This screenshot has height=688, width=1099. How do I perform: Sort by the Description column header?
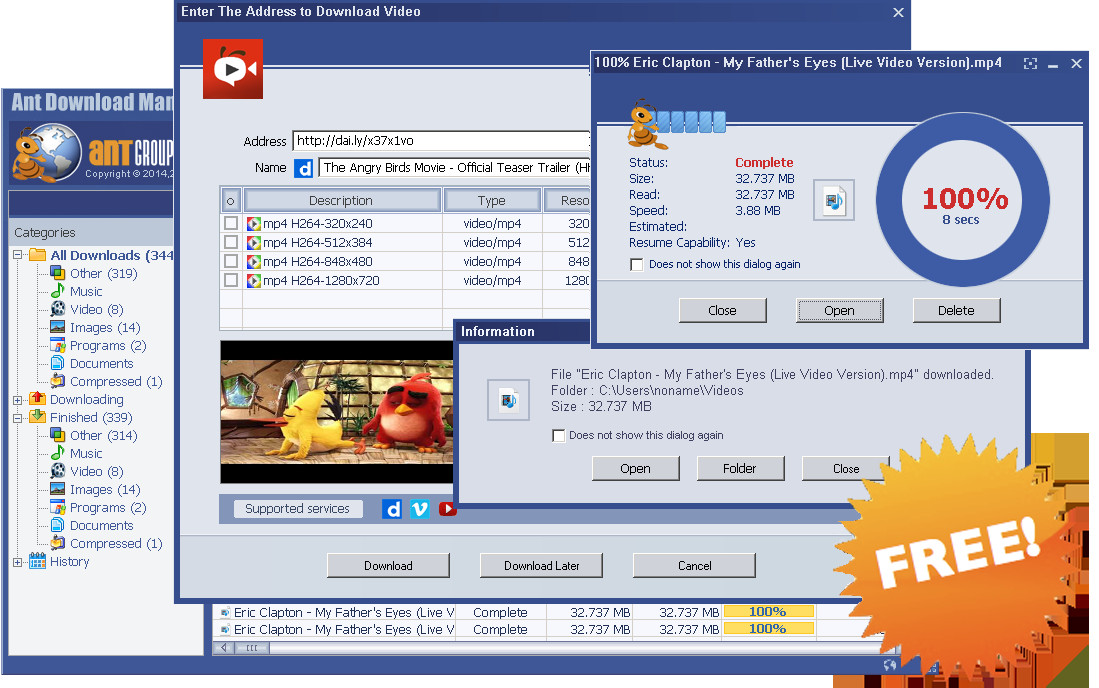point(342,200)
